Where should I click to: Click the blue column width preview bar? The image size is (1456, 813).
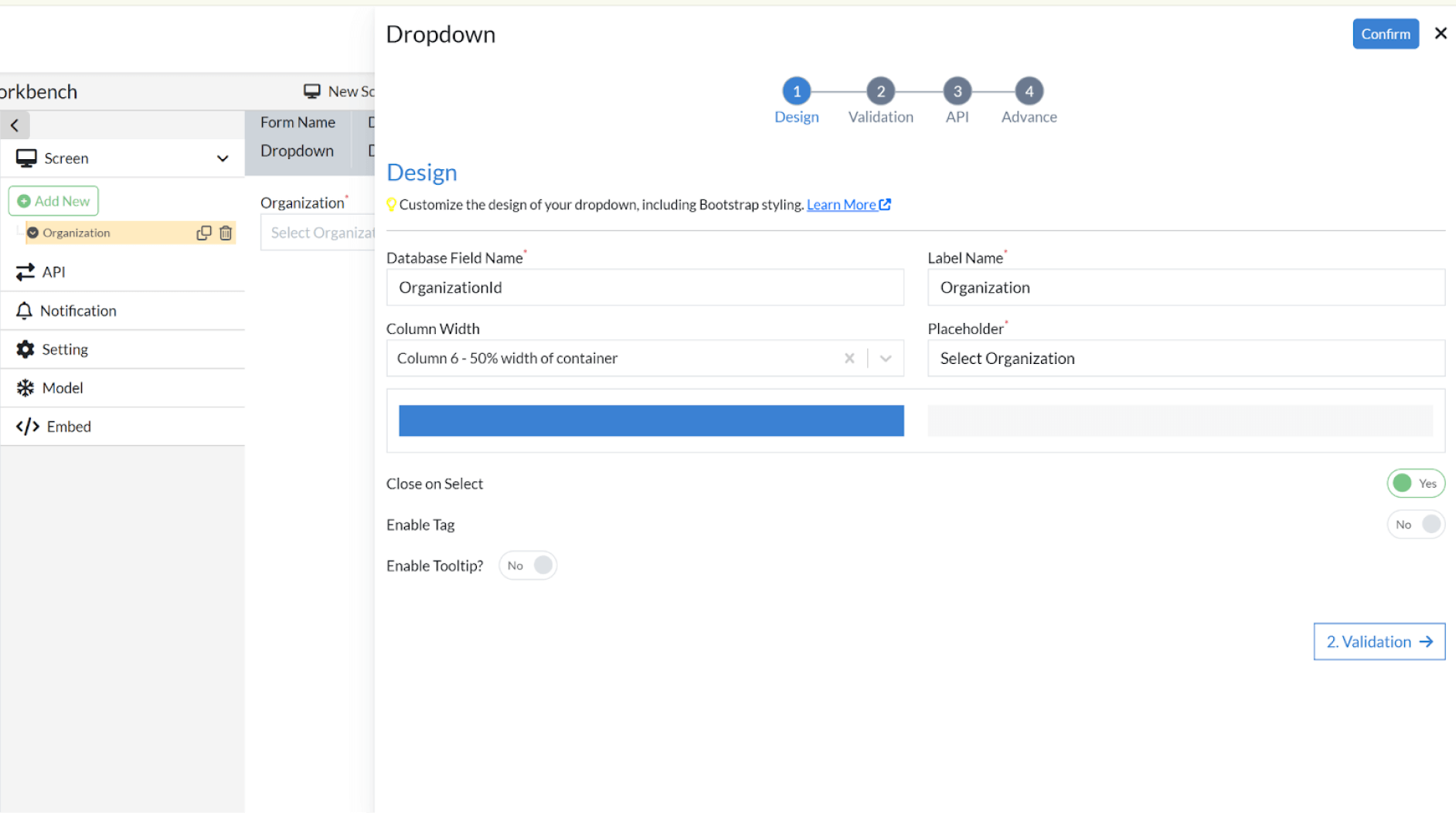pyautogui.click(x=651, y=421)
